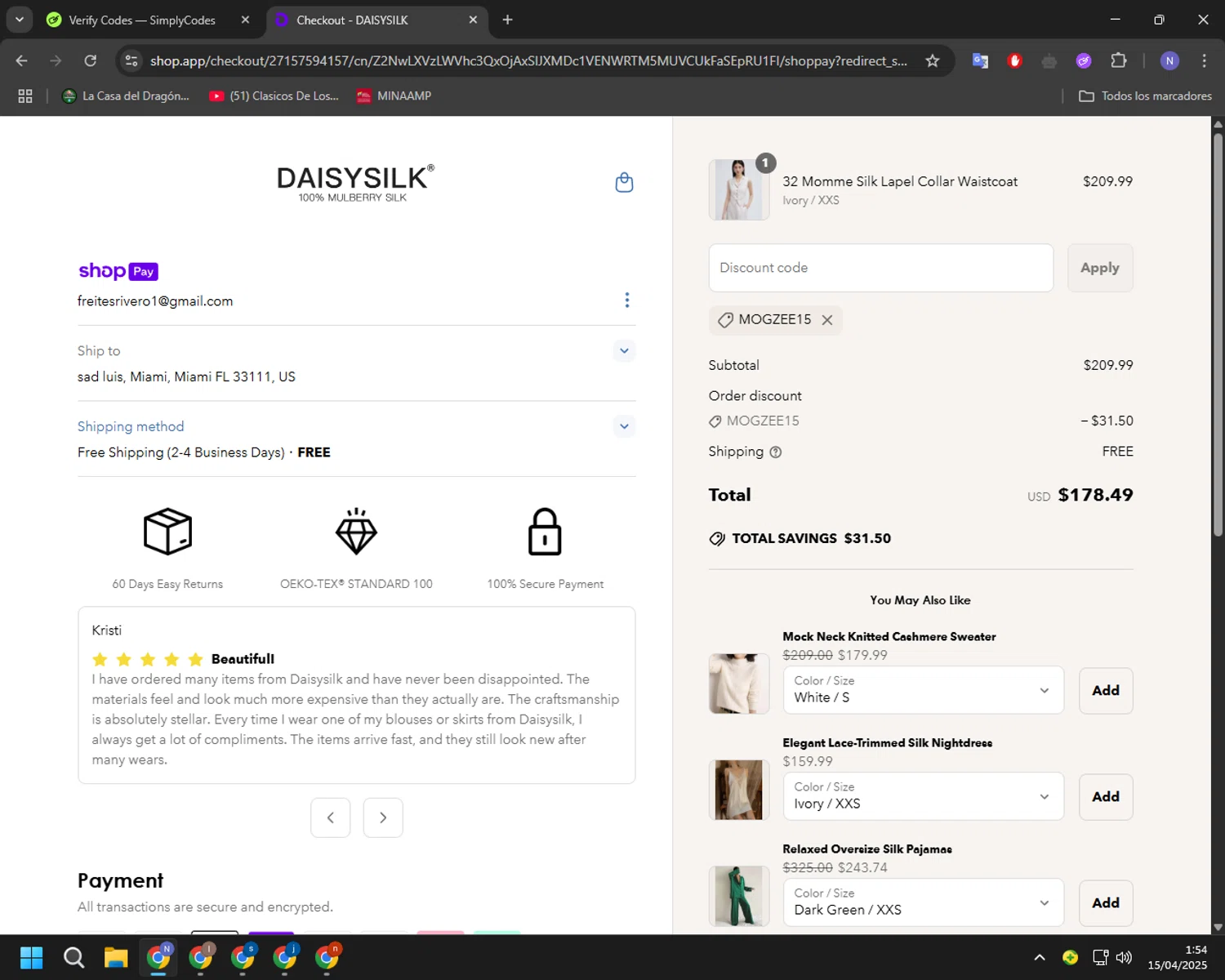The height and width of the screenshot is (980, 1225).
Task: Click the Silk Pajamas product thumbnail
Action: 739,896
